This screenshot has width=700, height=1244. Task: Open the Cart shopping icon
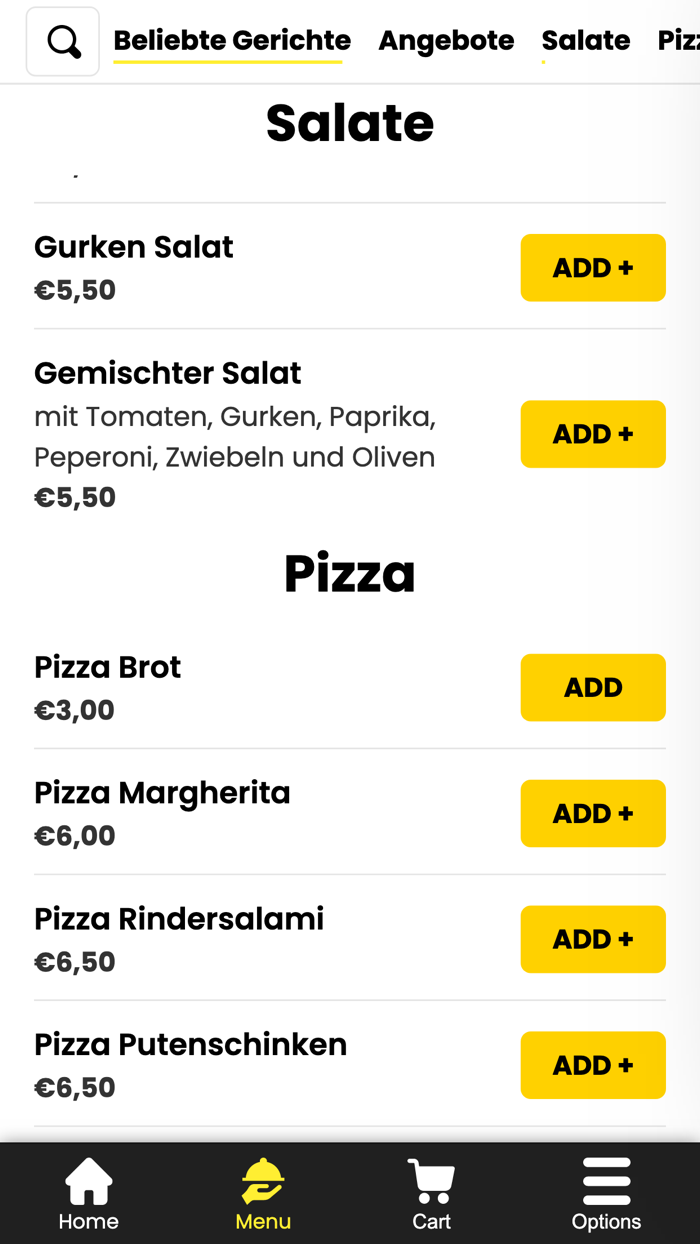coord(431,1192)
